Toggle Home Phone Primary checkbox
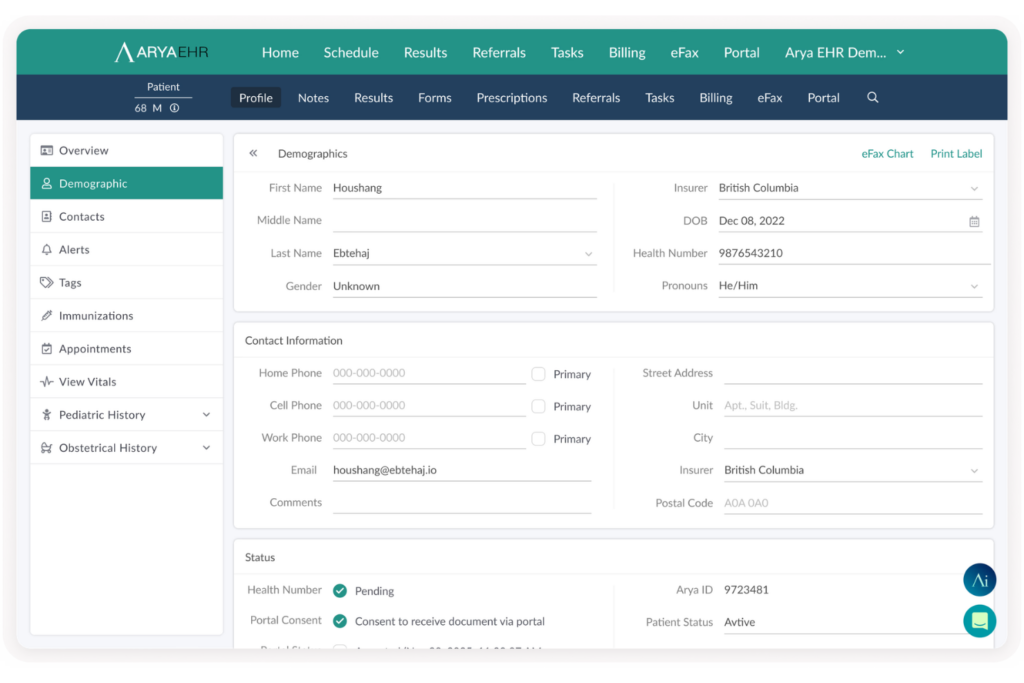Image resolution: width=1024 pixels, height=683 pixels. click(x=538, y=373)
